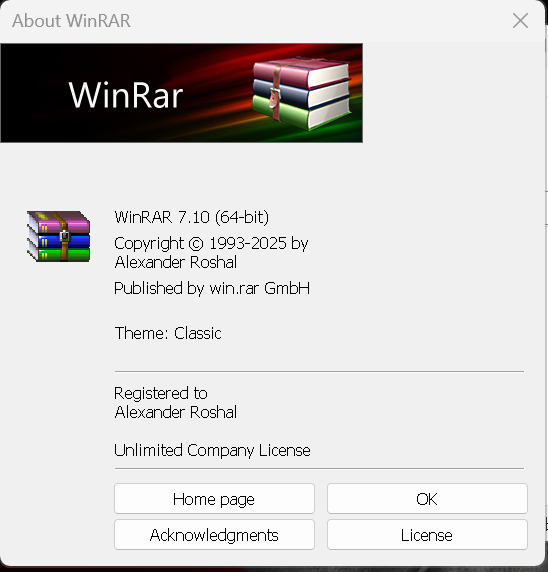Click the Copyright © 1993-2025 line
Image resolution: width=548 pixels, height=572 pixels.
point(211,243)
